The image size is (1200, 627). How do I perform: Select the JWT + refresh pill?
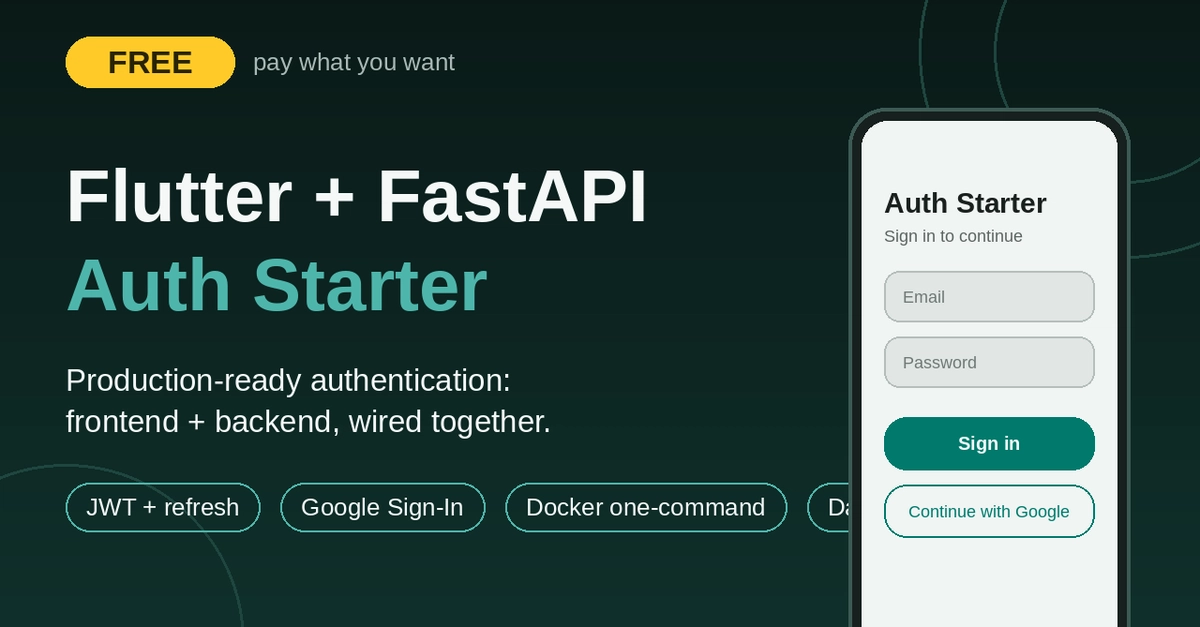163,507
